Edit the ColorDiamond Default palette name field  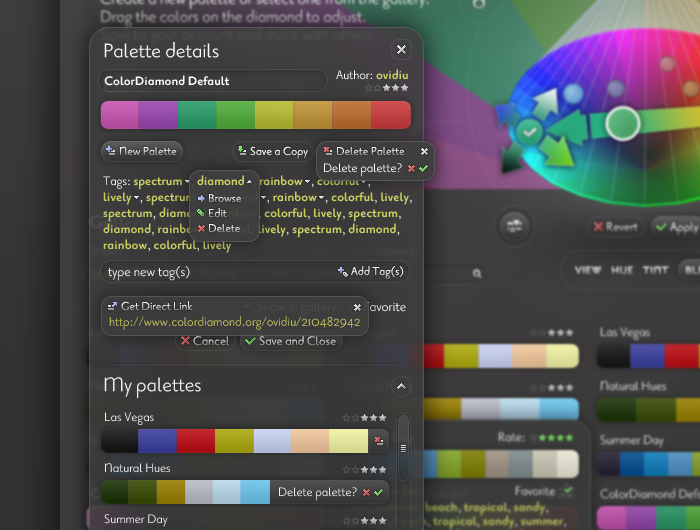click(x=212, y=81)
